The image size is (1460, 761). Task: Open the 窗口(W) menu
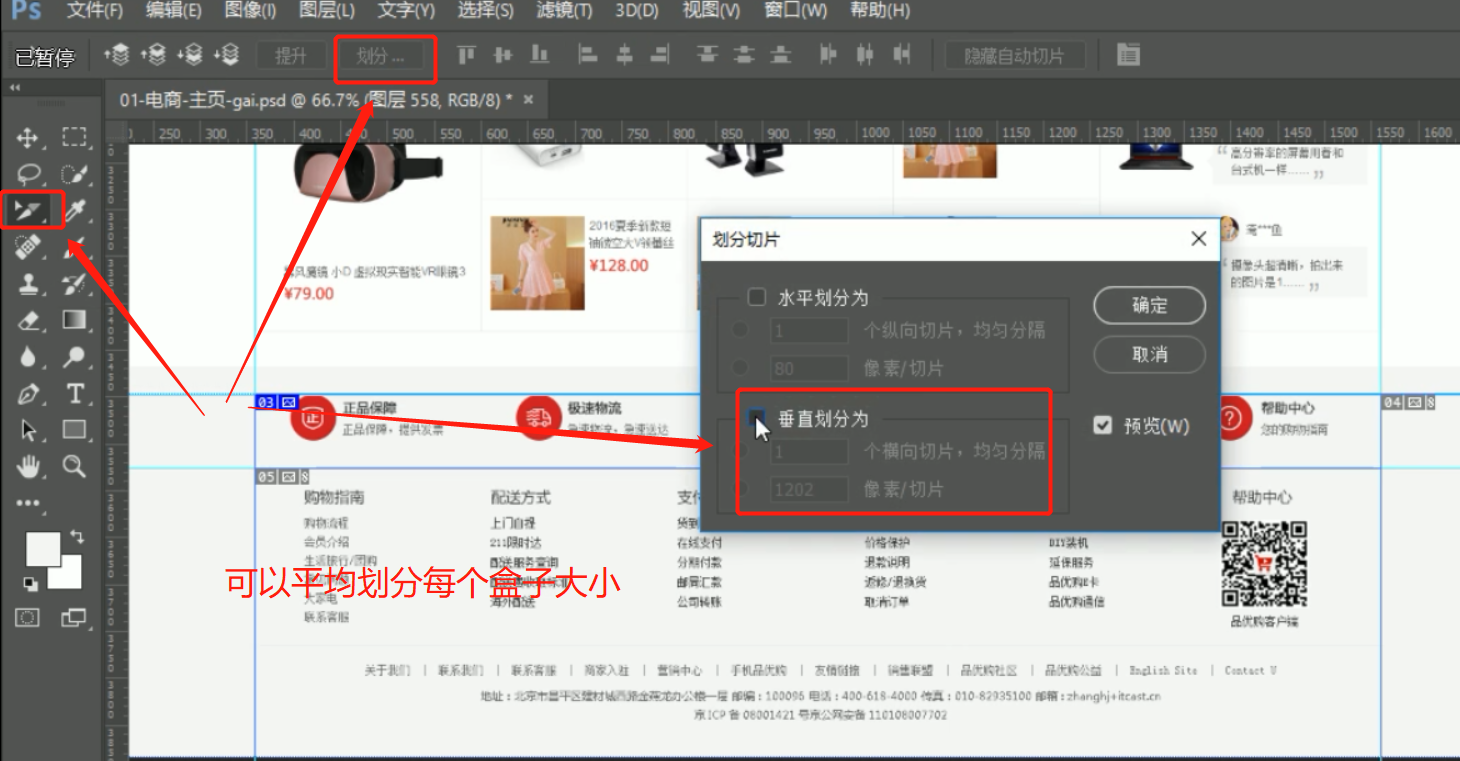[795, 11]
